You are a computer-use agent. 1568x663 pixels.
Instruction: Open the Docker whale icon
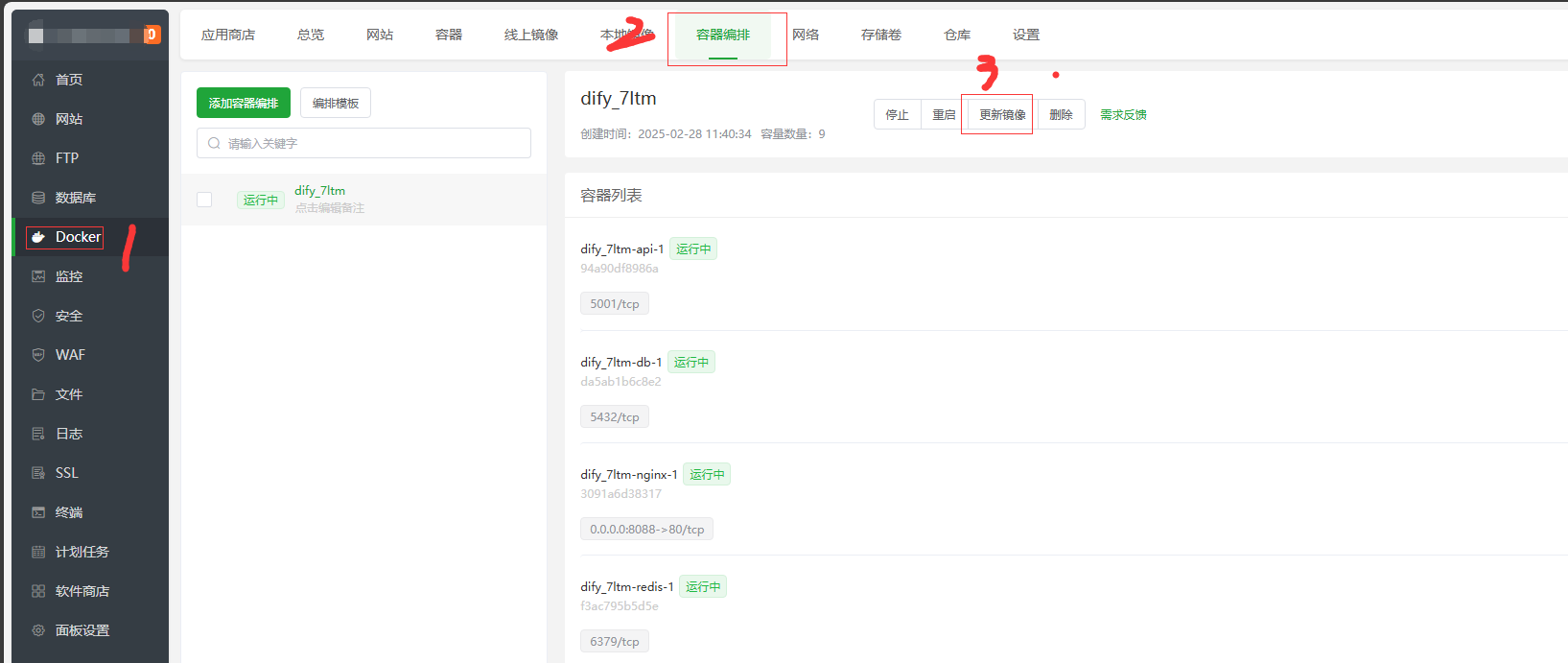point(38,237)
